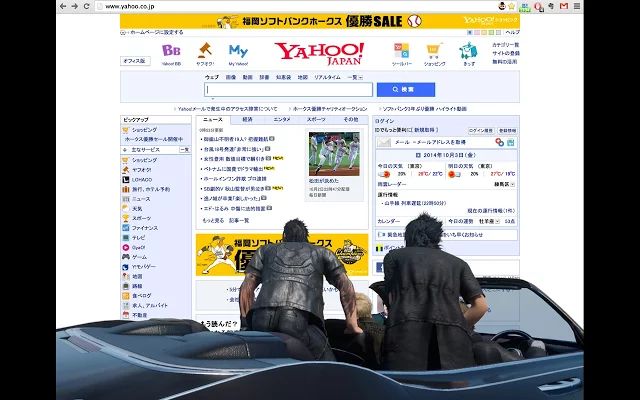The height and width of the screenshot is (400, 640).
Task: Open 天気 in the services sidebar
Action: [x=137, y=209]
